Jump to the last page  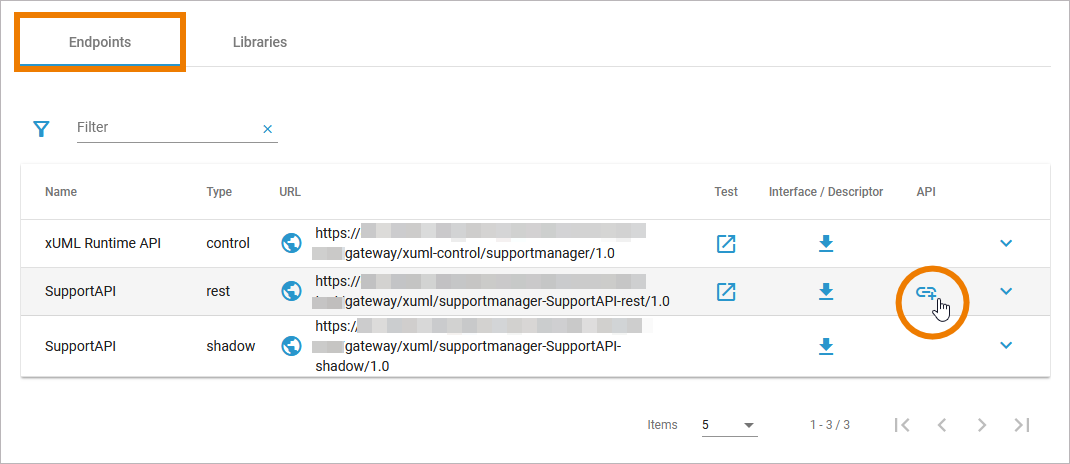click(1021, 425)
